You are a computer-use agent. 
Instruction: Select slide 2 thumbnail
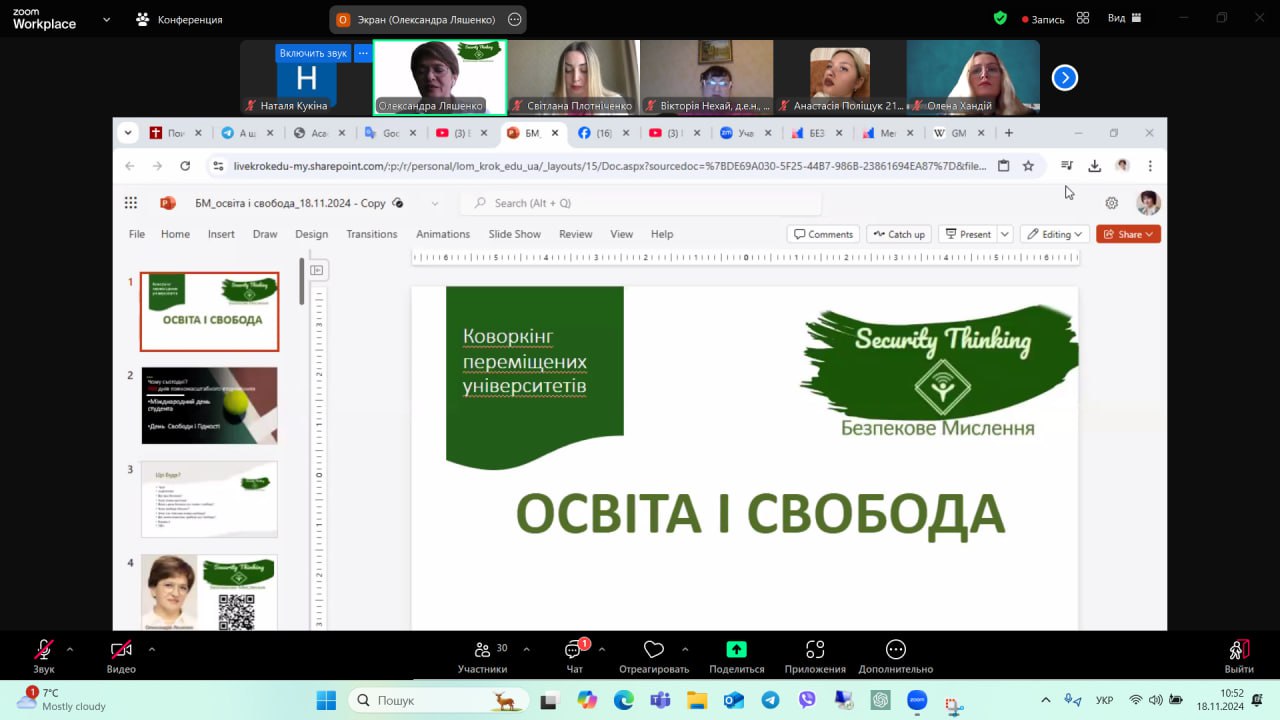pyautogui.click(x=209, y=405)
